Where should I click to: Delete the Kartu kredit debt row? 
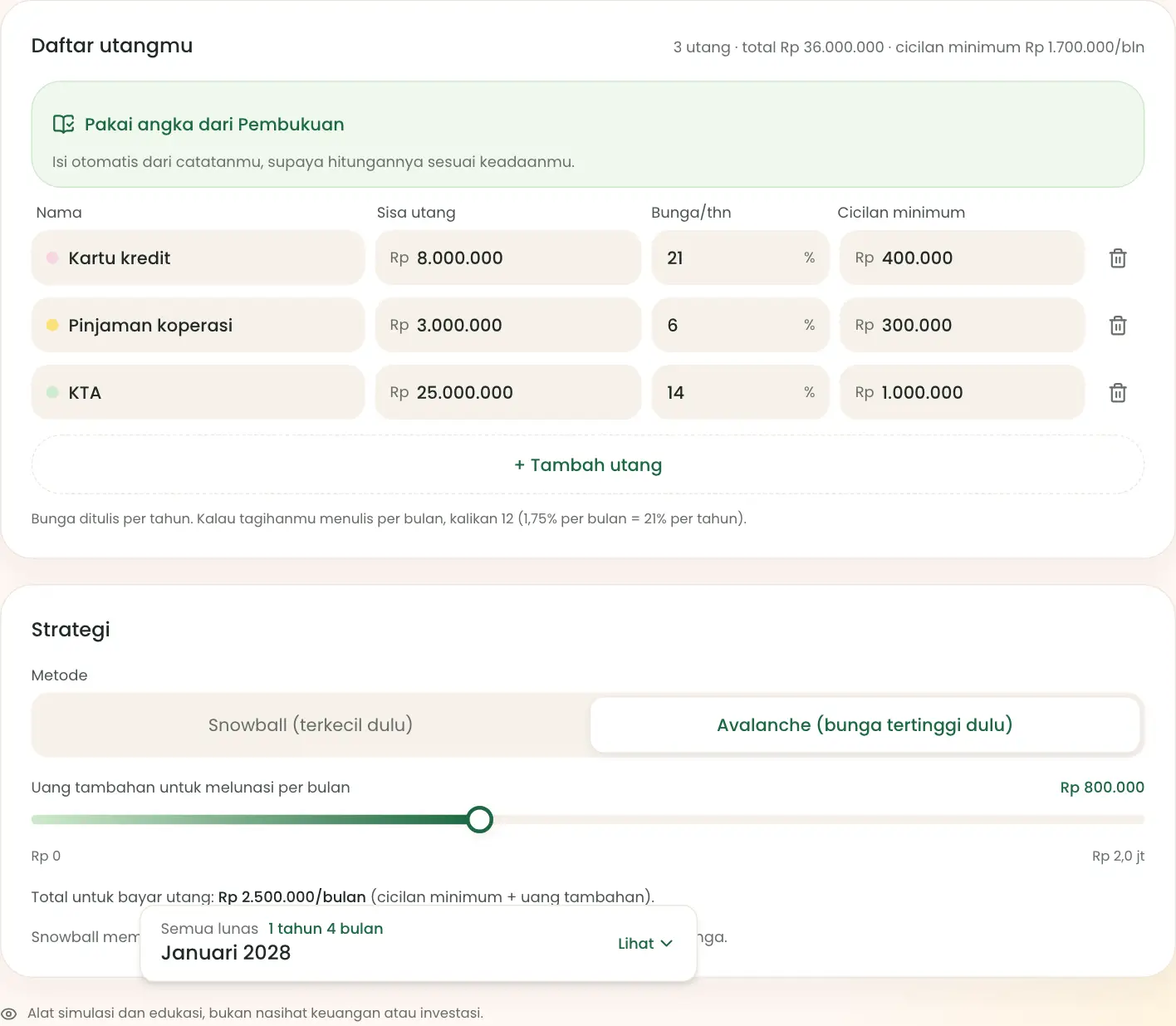[x=1118, y=258]
